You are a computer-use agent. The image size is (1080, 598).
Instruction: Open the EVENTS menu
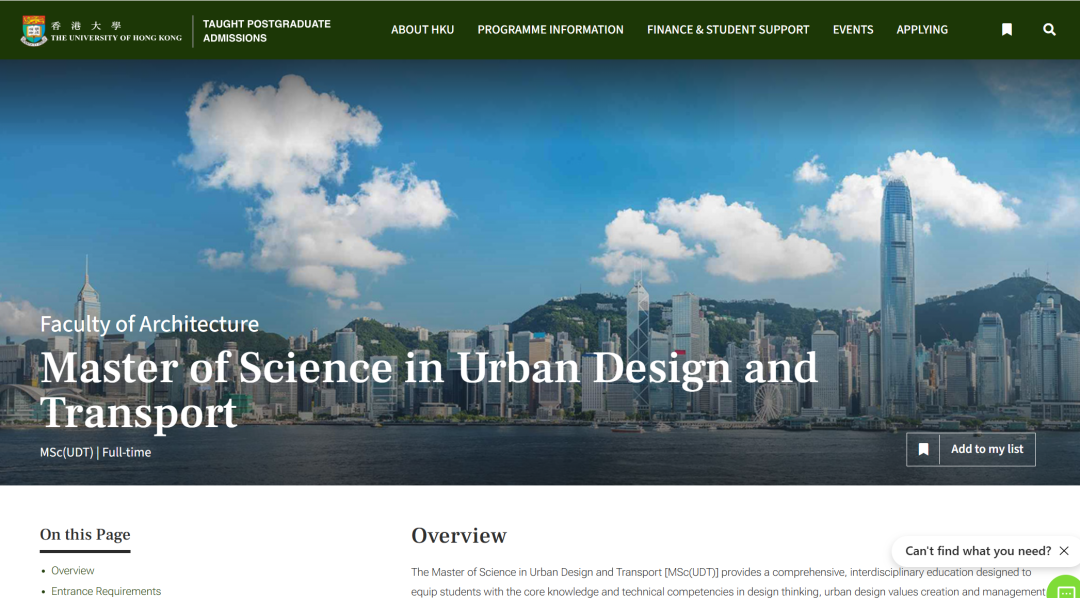(853, 30)
